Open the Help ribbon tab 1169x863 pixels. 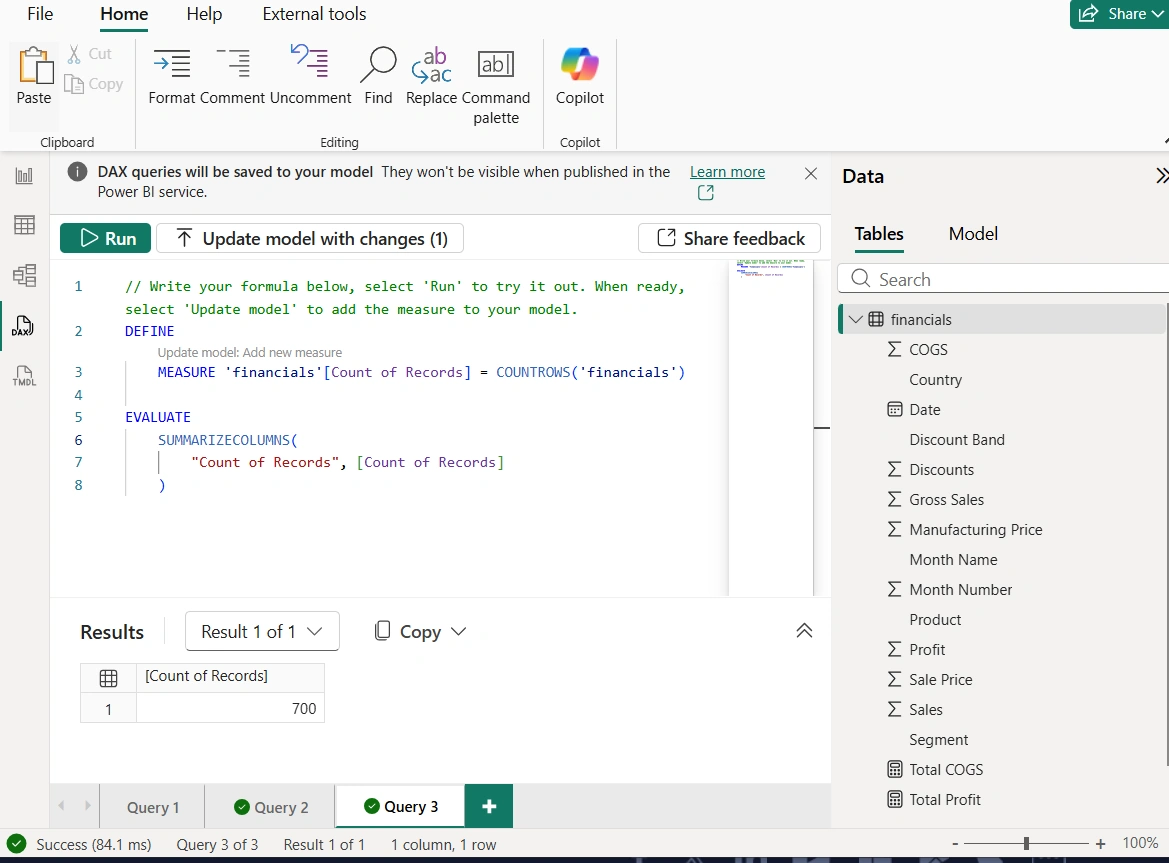pyautogui.click(x=204, y=14)
